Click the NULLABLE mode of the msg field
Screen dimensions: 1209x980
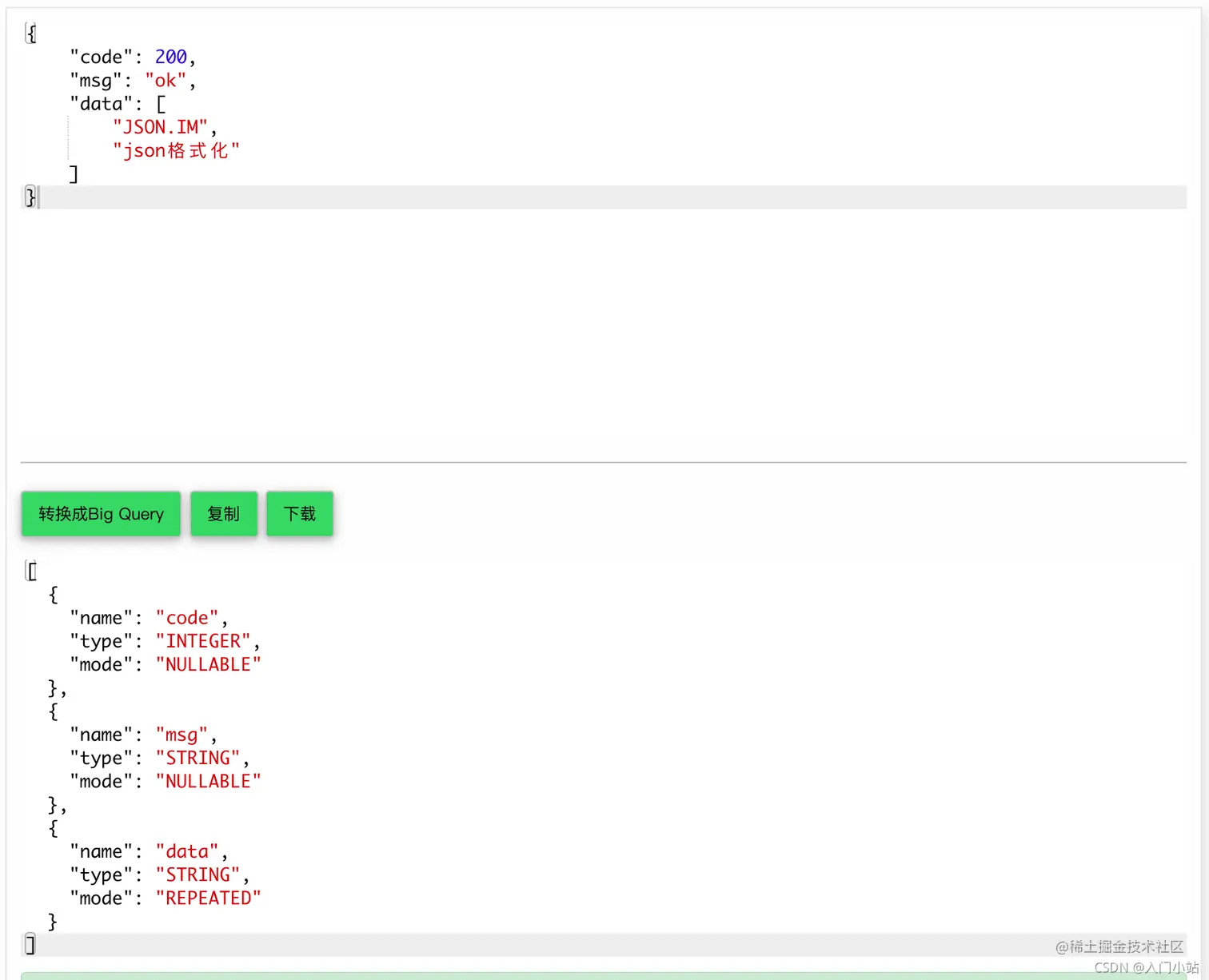coord(208,781)
